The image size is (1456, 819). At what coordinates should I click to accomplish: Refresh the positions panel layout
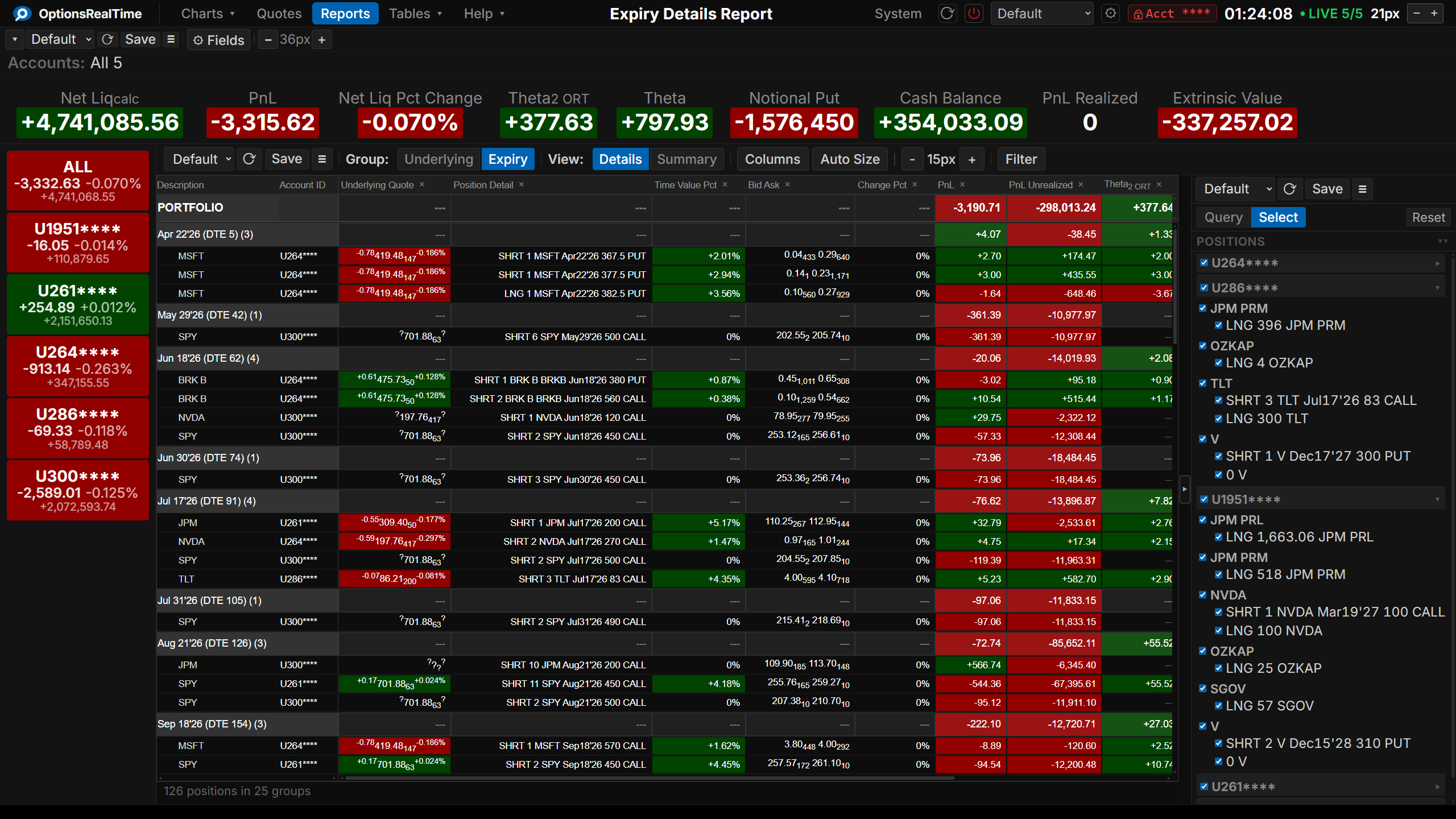click(1290, 189)
